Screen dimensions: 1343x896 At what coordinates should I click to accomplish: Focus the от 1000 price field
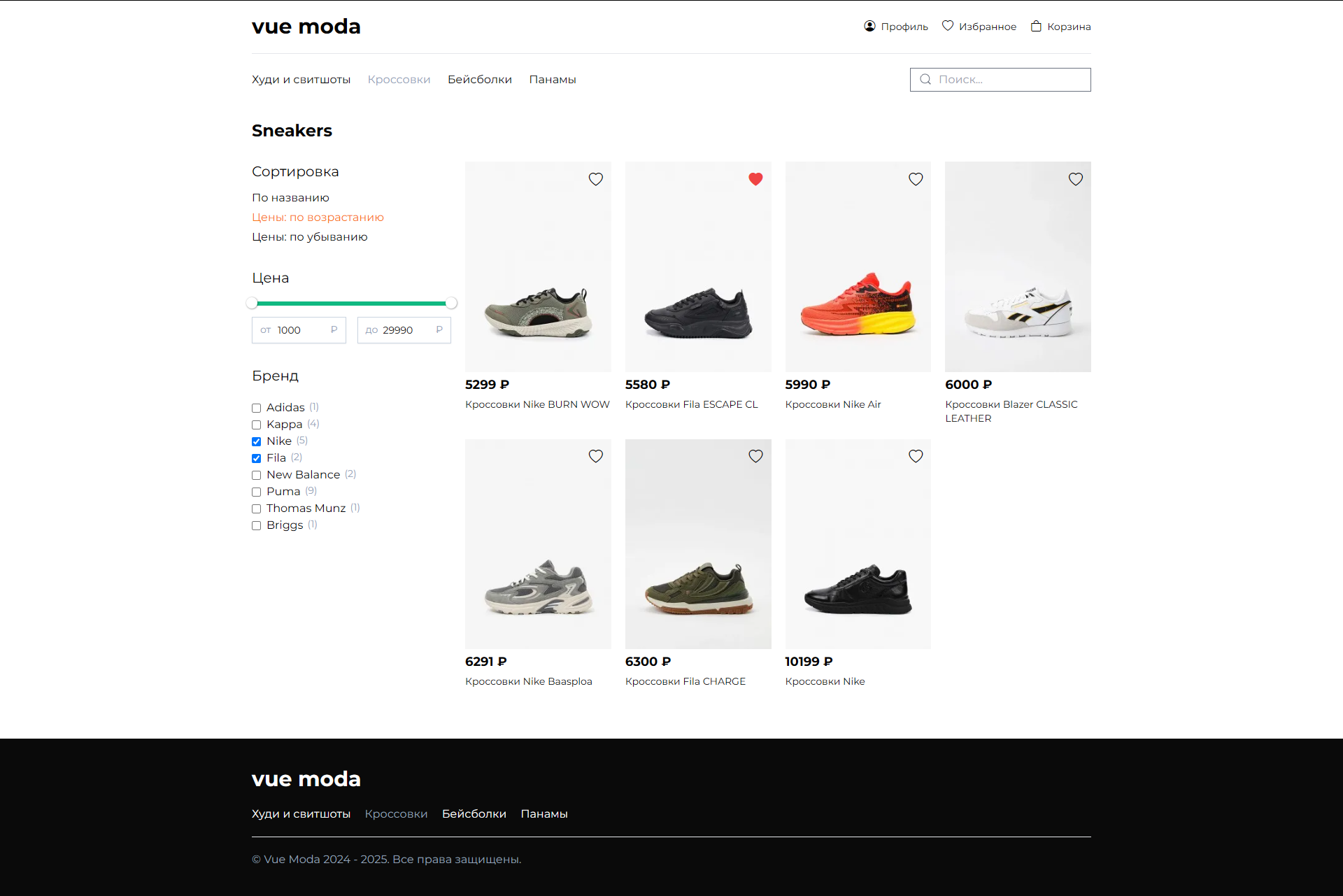pos(299,330)
